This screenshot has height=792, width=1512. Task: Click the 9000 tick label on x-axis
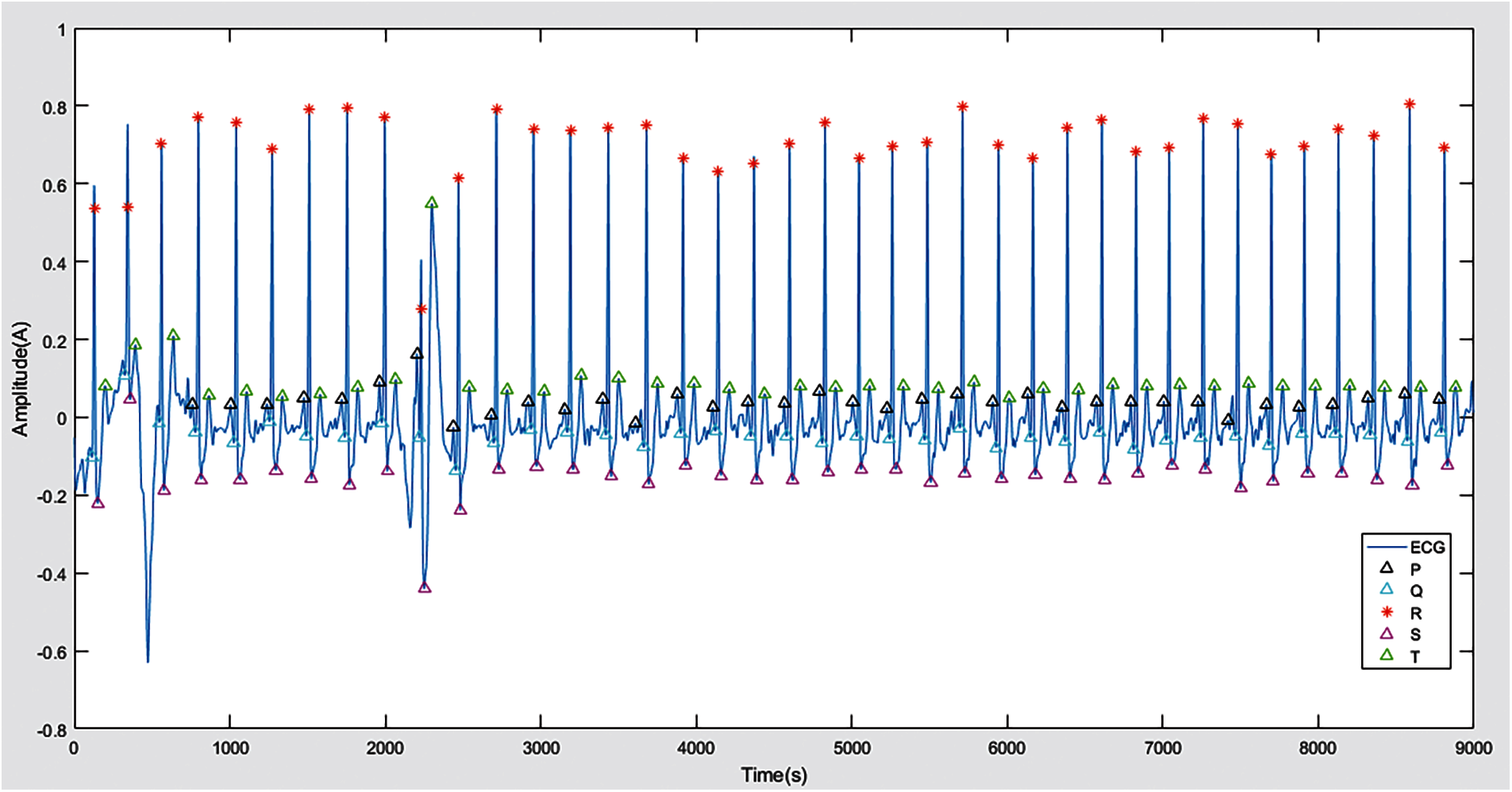1473,748
